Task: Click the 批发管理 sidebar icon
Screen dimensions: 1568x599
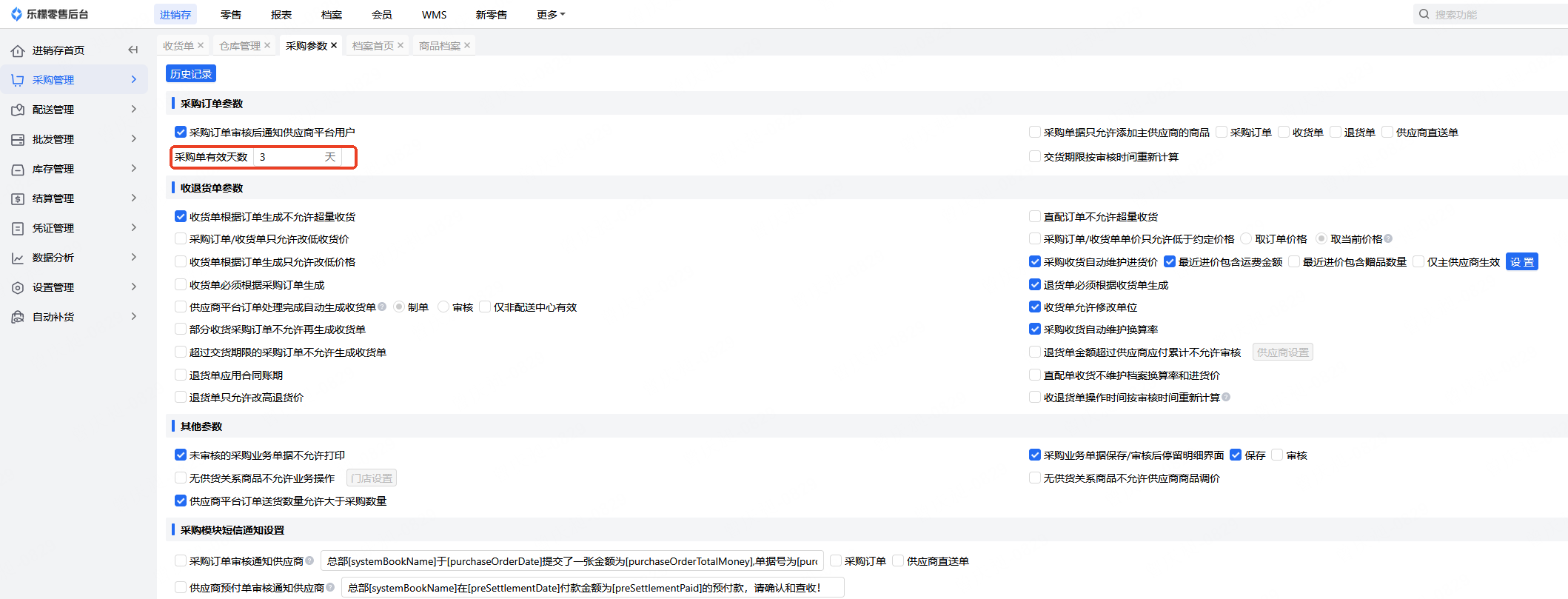Action: (18, 139)
